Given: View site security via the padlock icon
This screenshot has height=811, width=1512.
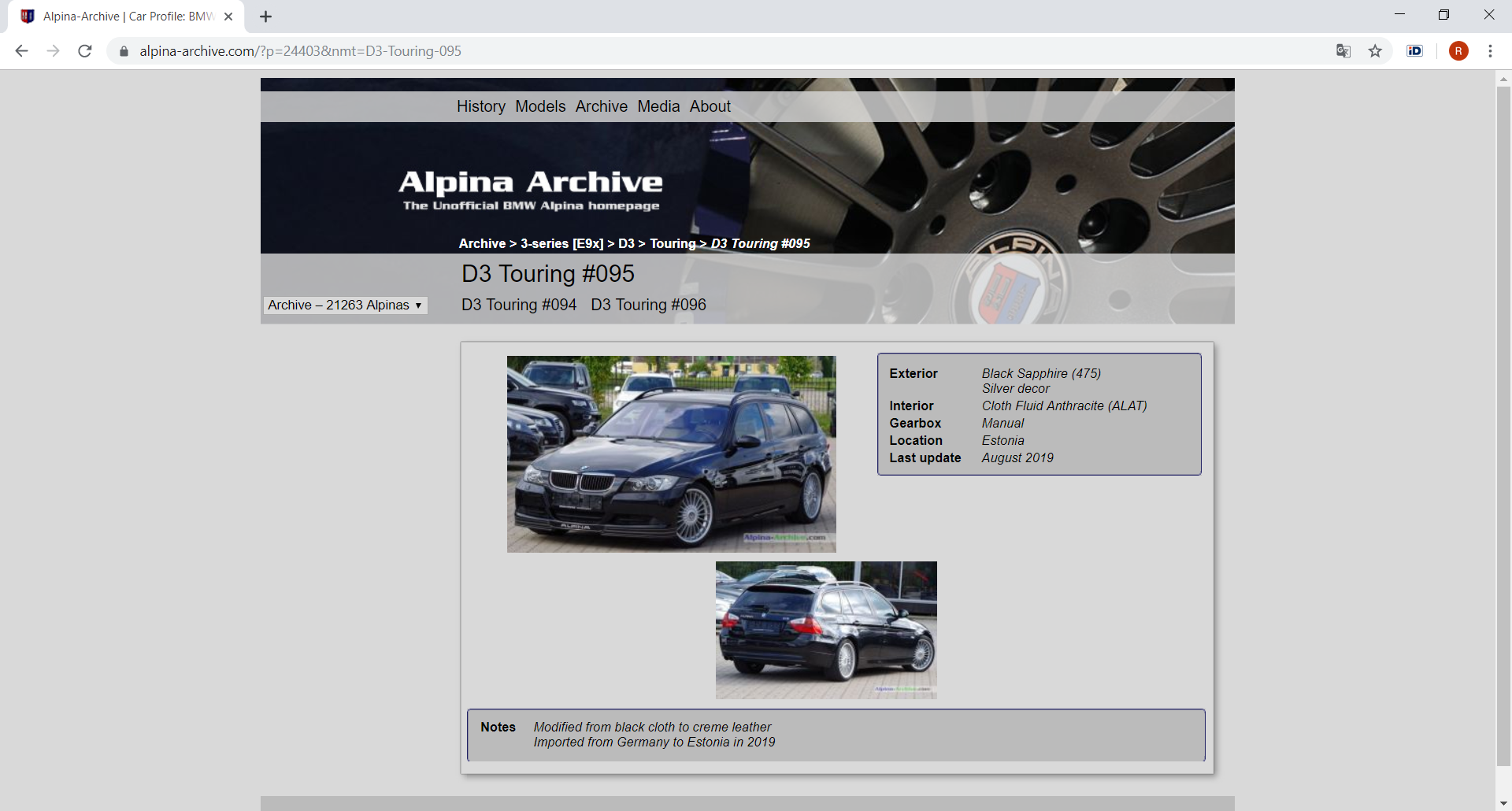Looking at the screenshot, I should pos(124,51).
